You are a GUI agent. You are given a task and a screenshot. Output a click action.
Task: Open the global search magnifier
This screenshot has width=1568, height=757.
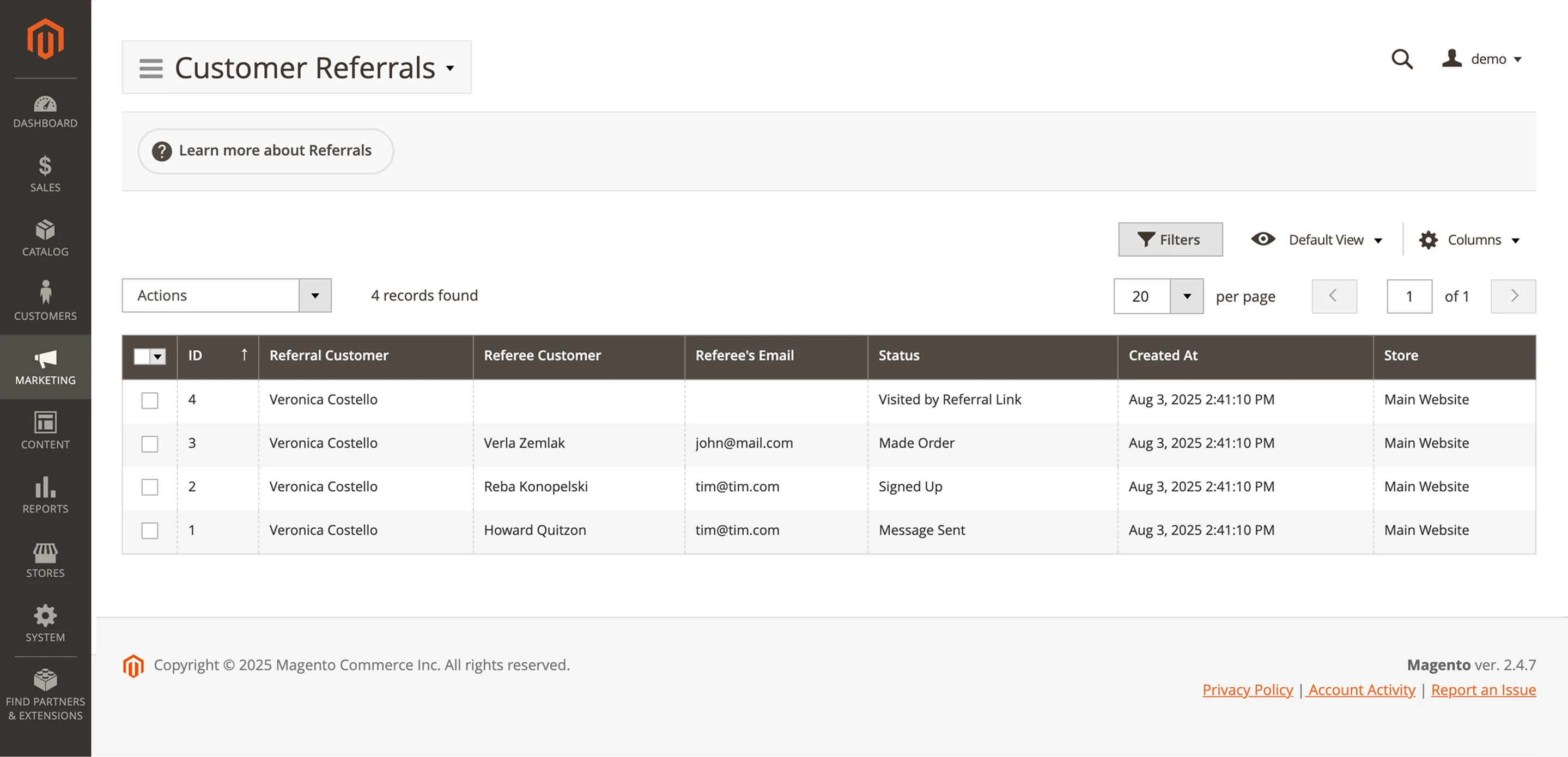1402,59
